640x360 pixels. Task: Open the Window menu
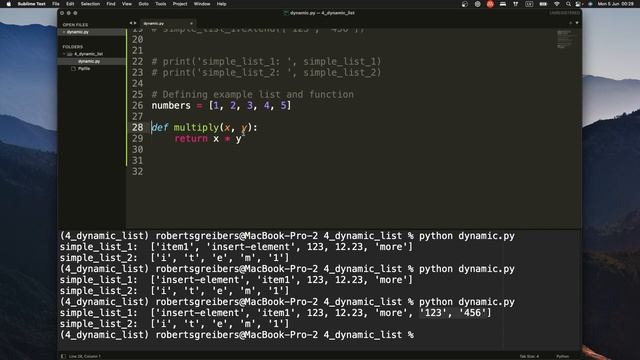click(202, 4)
